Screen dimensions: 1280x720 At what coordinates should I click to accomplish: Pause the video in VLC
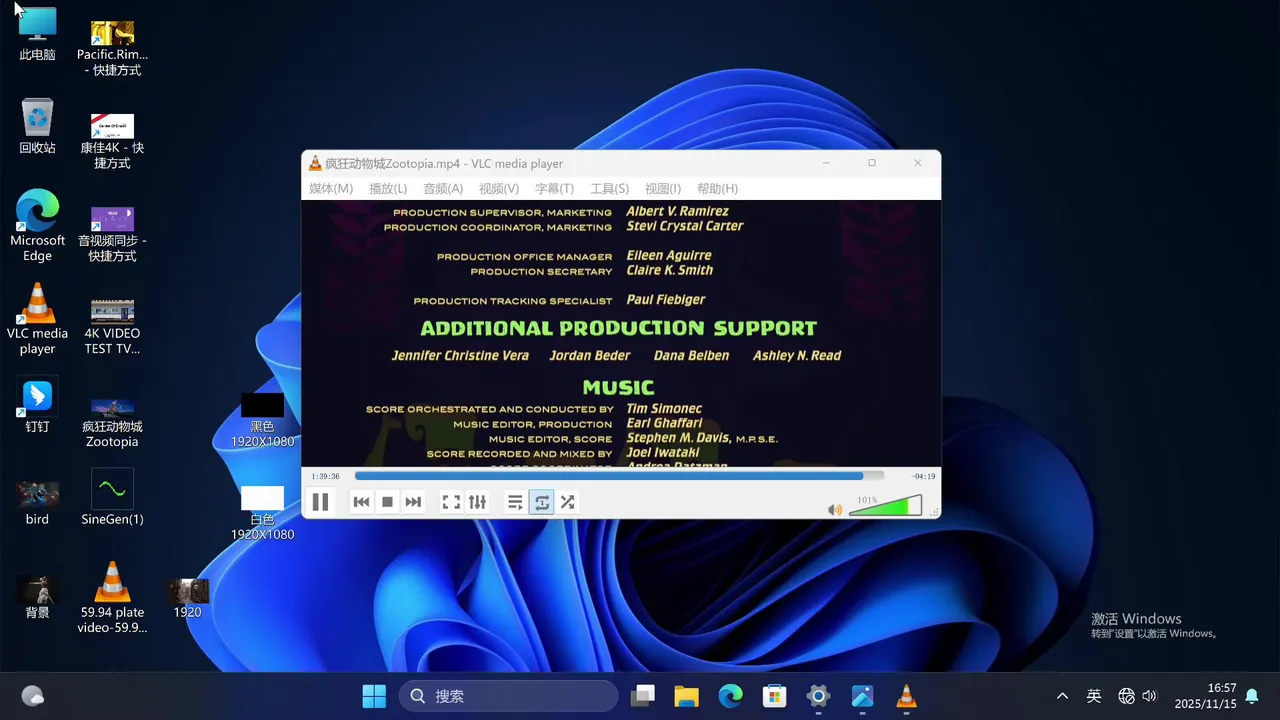pos(320,502)
